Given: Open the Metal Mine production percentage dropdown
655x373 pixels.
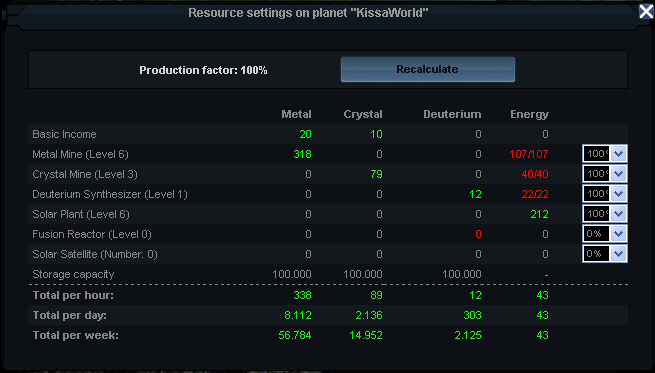Looking at the screenshot, I should click(x=604, y=154).
